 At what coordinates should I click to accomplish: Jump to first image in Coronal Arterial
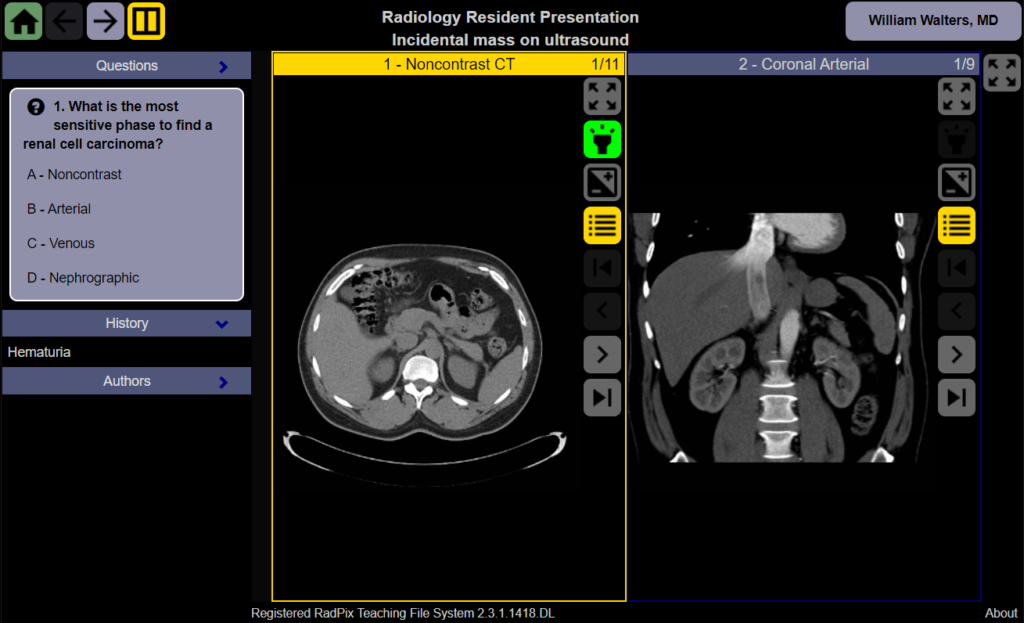pos(957,268)
